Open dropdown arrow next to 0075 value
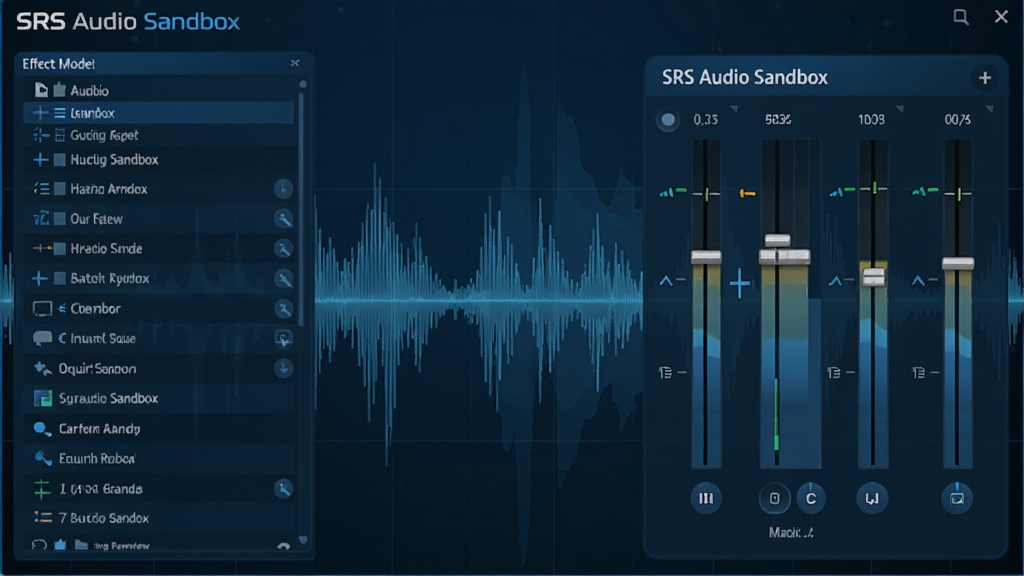This screenshot has height=576, width=1024. 990,109
